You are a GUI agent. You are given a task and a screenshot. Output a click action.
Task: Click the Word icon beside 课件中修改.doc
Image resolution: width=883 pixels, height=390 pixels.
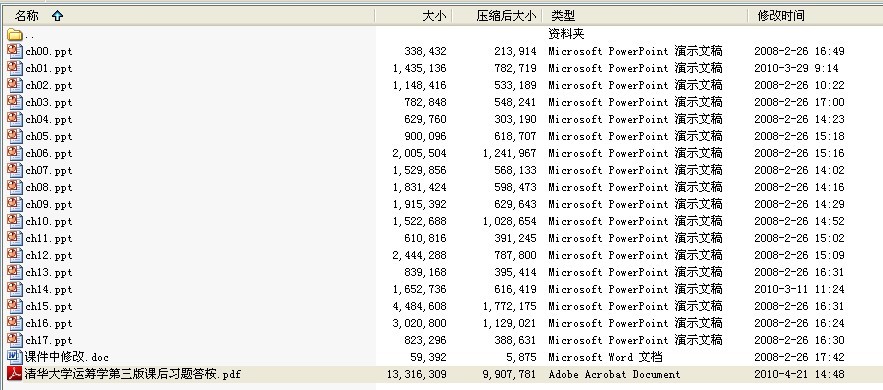click(15, 356)
